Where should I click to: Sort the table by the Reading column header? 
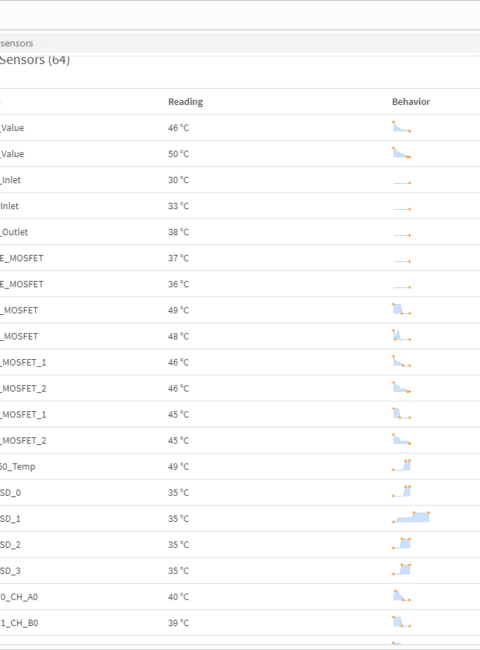[185, 102]
